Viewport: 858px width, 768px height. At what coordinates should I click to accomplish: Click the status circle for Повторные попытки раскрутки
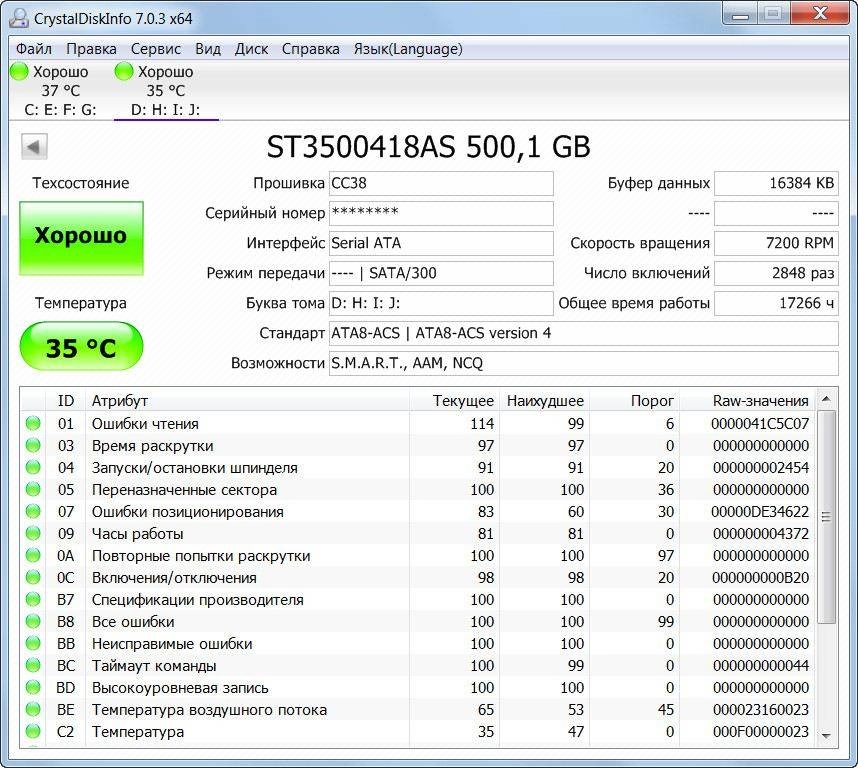coord(33,555)
